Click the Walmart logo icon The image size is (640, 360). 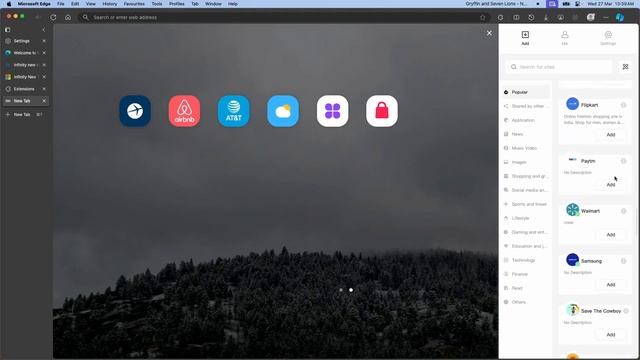[572, 210]
